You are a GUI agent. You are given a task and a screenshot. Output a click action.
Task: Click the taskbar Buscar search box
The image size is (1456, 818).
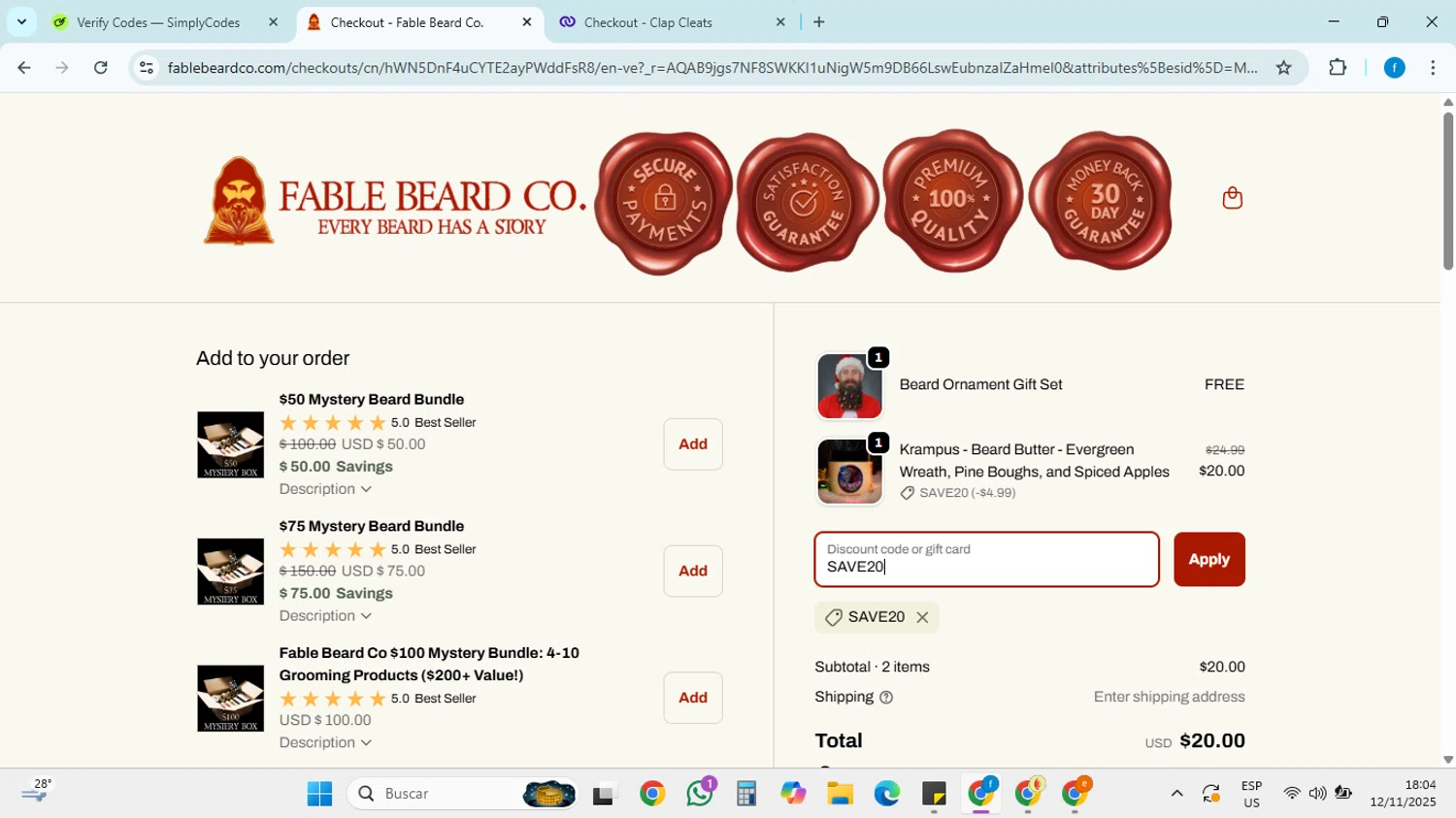(462, 794)
